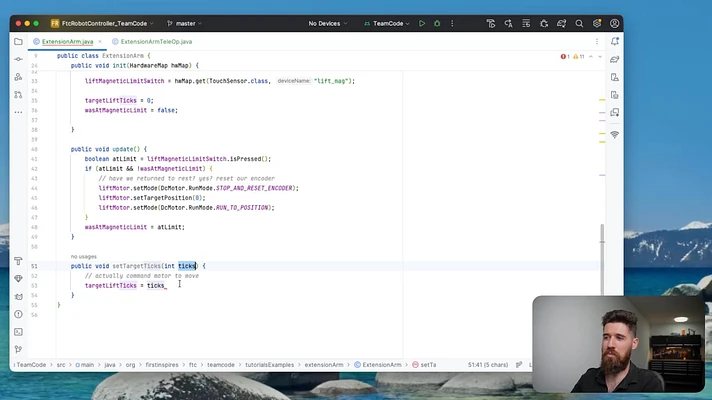Expand FtcRobotController_TeamCode project dropdown
Screen dimensions: 712x400
tap(102, 24)
